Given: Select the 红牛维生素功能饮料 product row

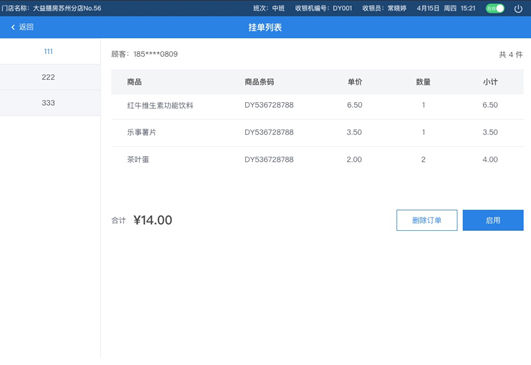Looking at the screenshot, I should [x=318, y=105].
